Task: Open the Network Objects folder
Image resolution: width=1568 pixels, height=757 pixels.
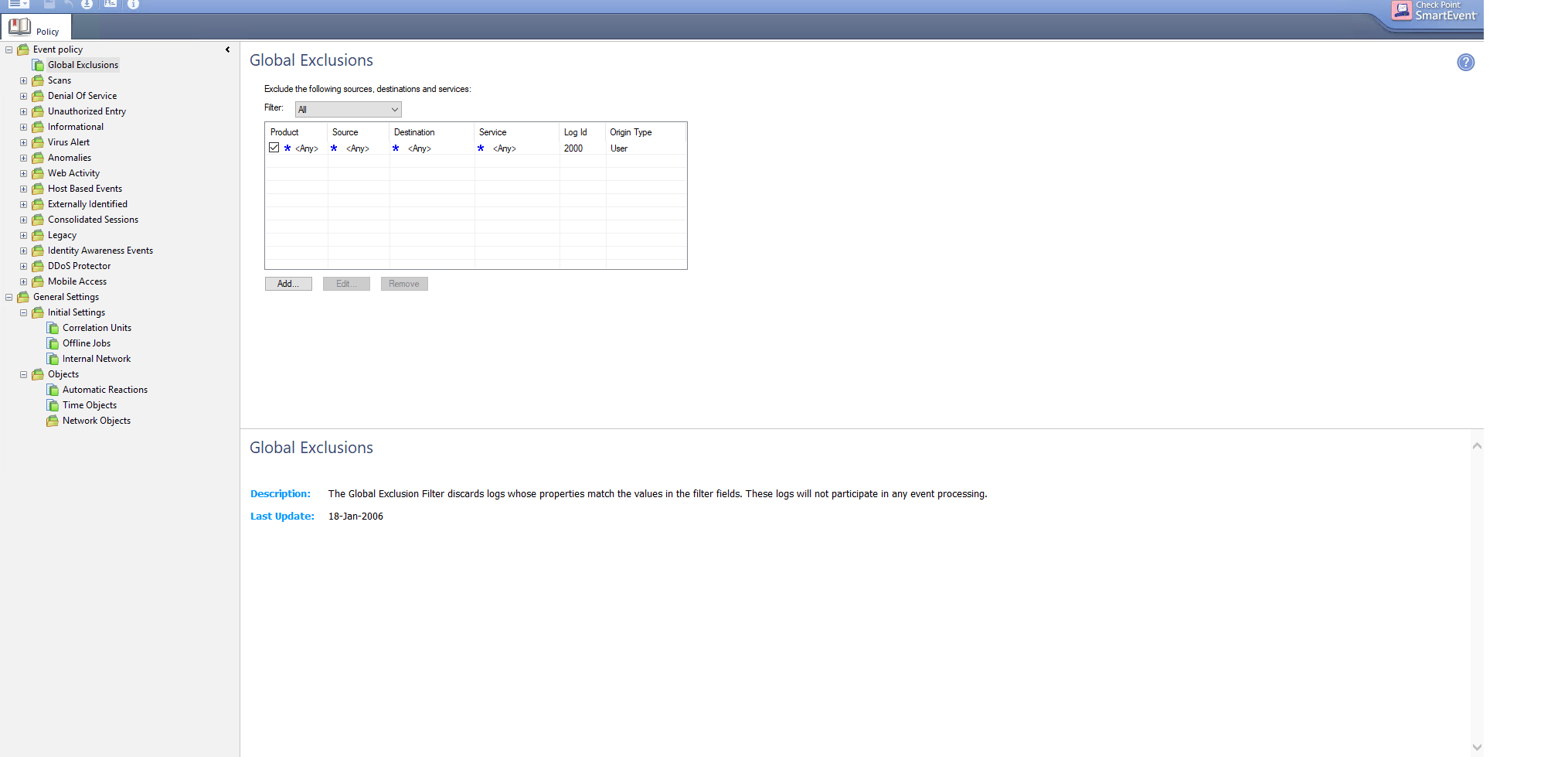Action: [96, 420]
